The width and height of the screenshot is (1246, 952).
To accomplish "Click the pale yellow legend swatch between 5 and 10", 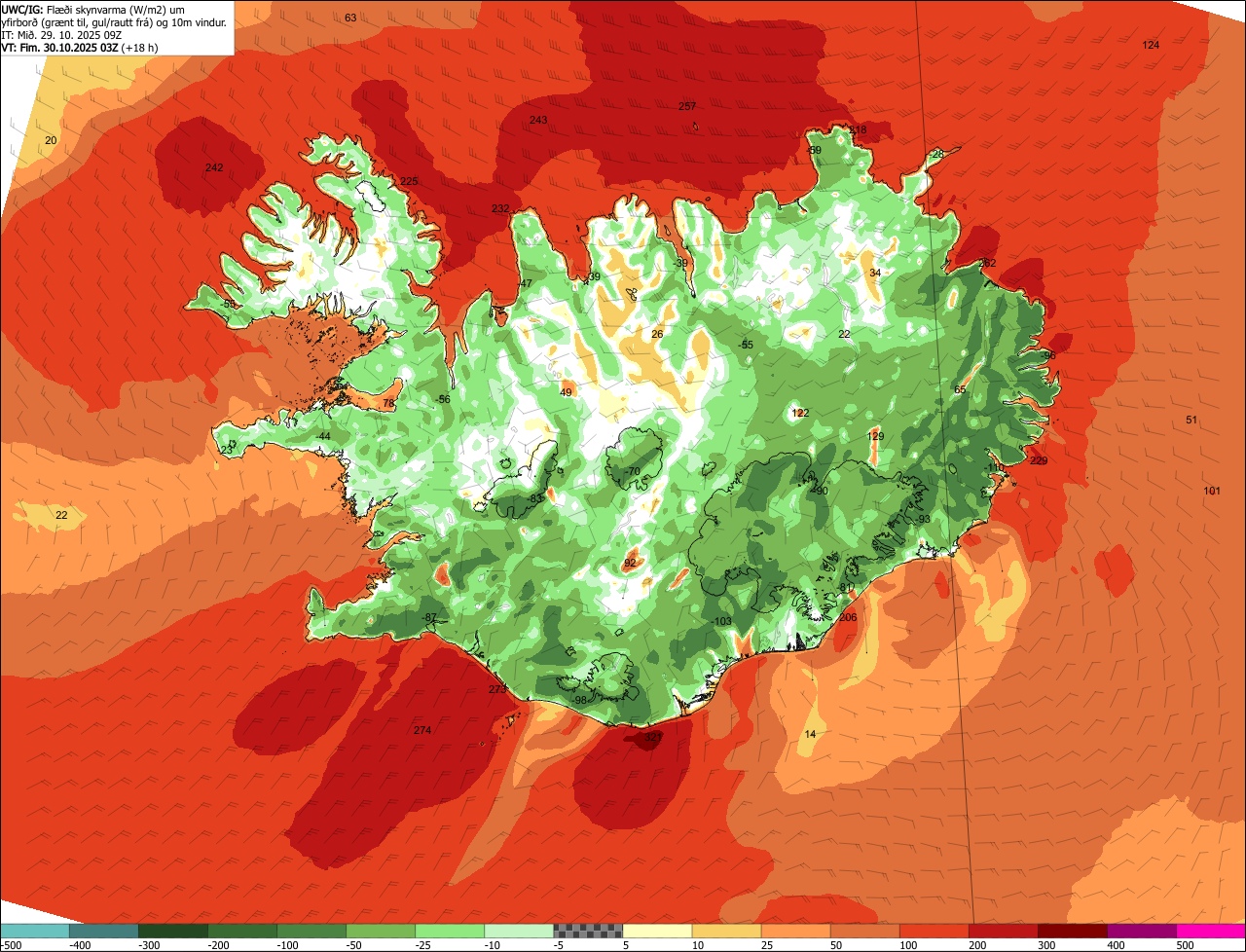I will (x=657, y=931).
